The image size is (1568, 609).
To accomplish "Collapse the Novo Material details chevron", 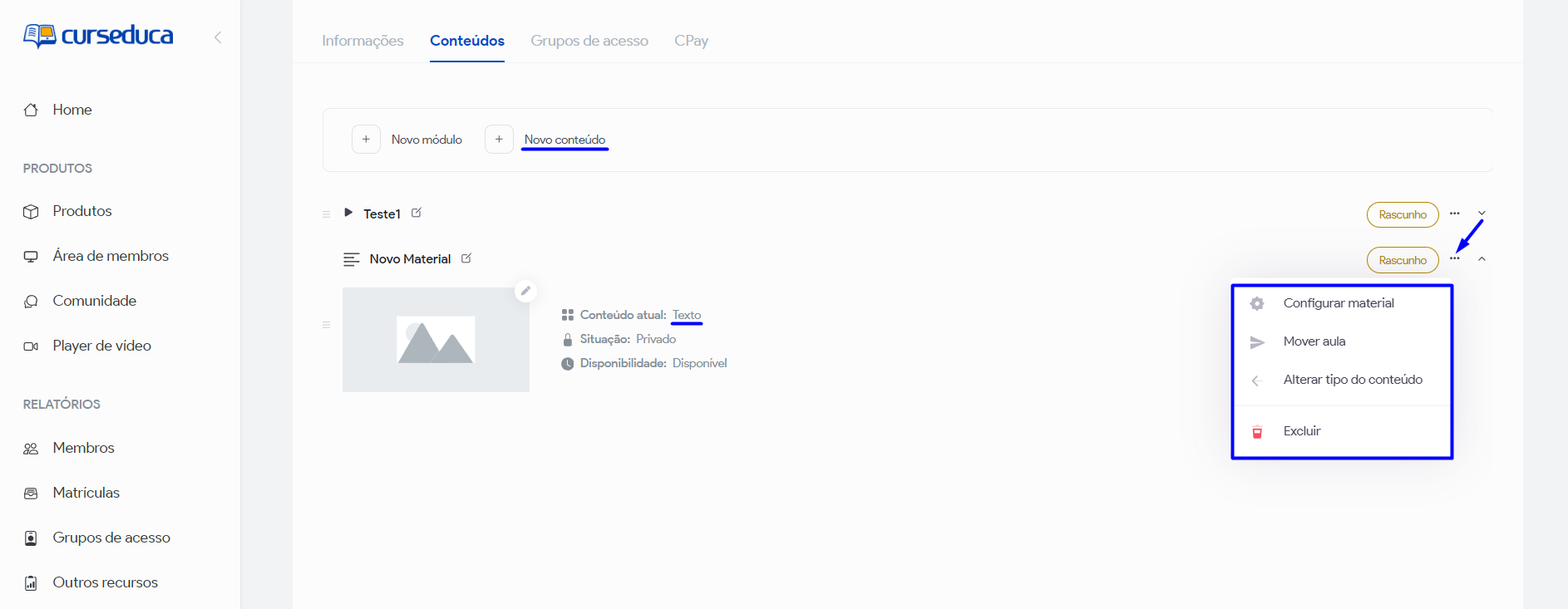I will (x=1482, y=259).
